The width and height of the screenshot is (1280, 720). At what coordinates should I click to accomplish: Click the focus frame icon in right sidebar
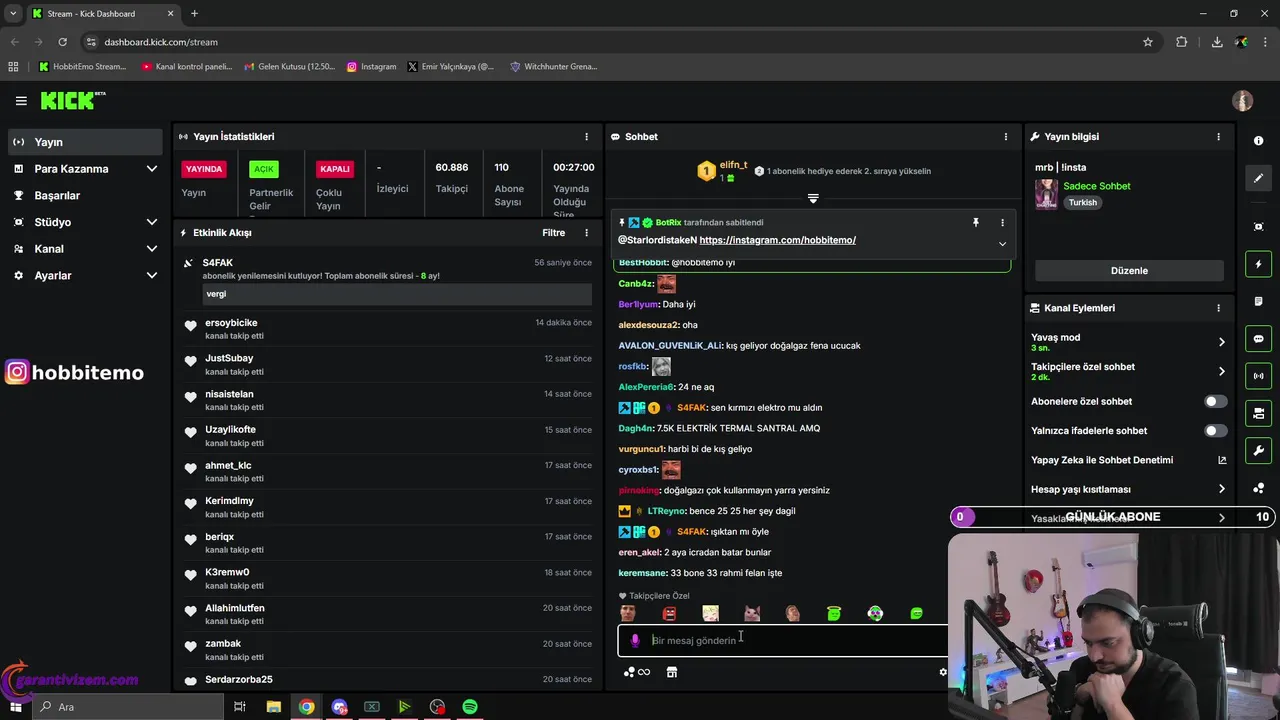pos(1258,227)
